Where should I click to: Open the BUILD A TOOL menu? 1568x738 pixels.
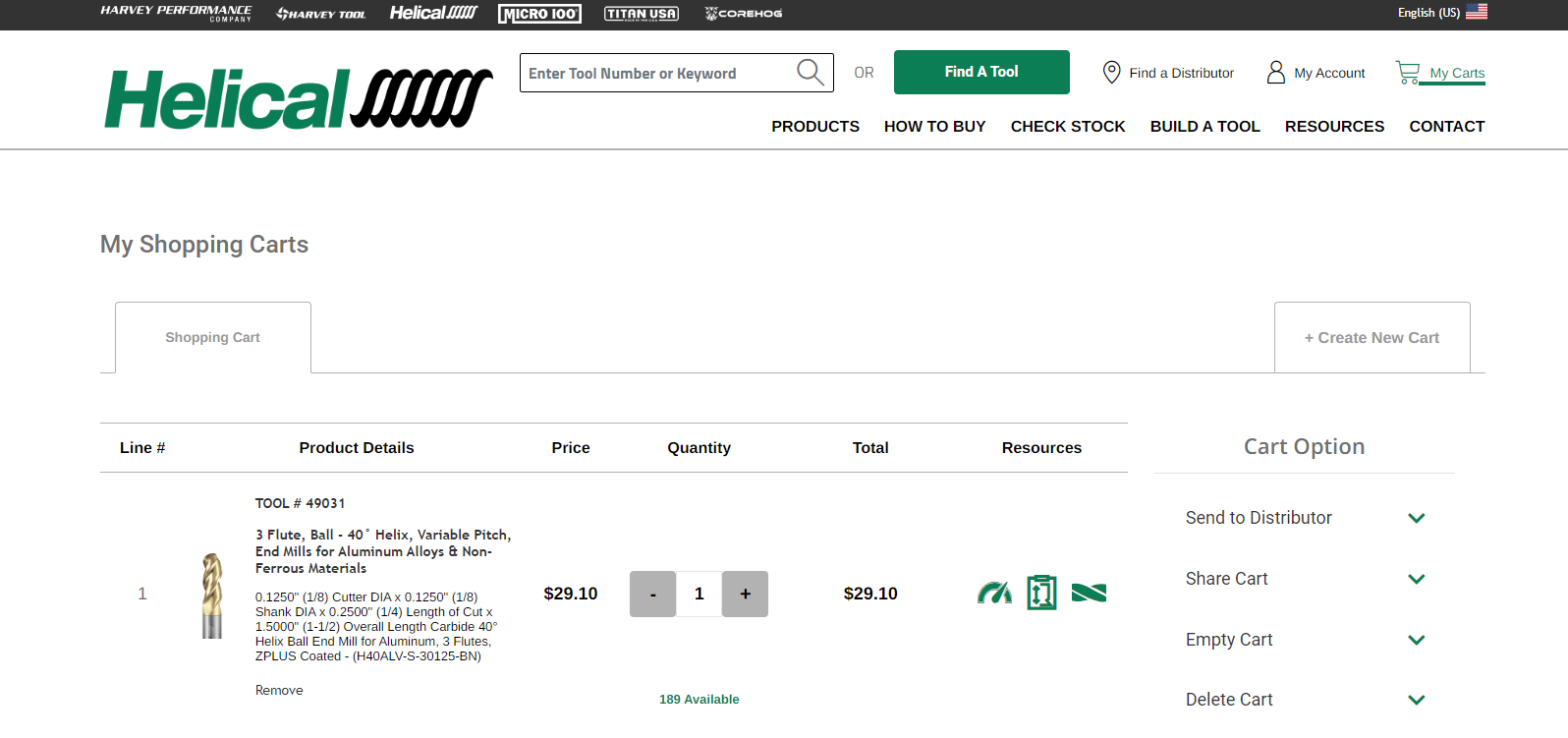click(x=1204, y=126)
